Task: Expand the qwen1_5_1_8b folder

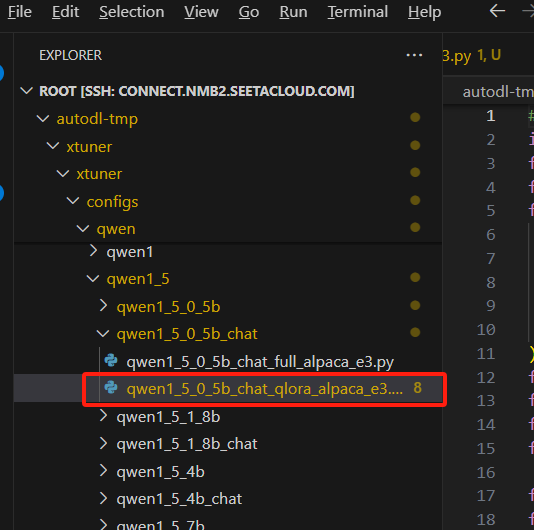Action: 103,416
